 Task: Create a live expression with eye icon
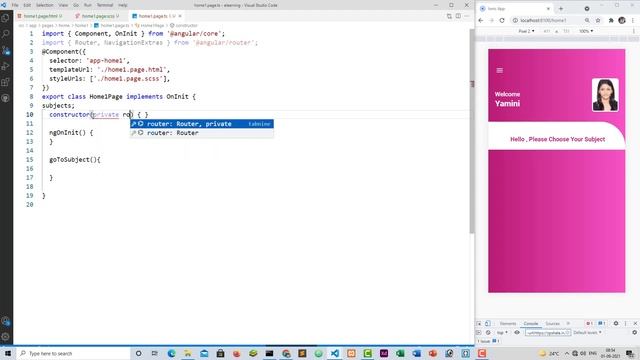pos(517,333)
